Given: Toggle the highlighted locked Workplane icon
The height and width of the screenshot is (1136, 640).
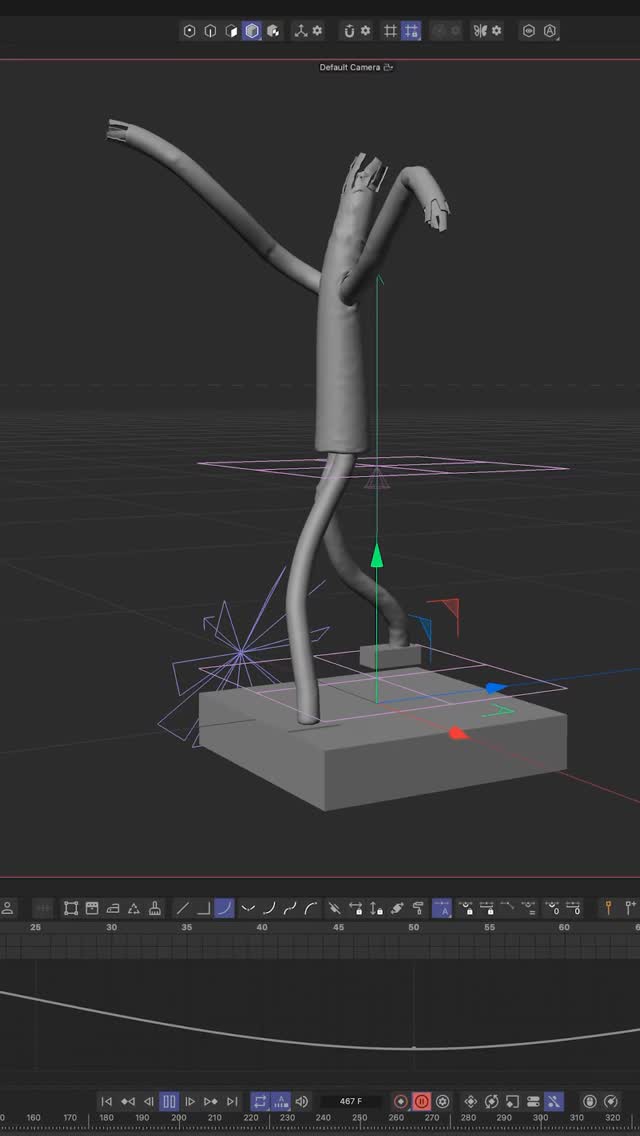Looking at the screenshot, I should pyautogui.click(x=411, y=31).
